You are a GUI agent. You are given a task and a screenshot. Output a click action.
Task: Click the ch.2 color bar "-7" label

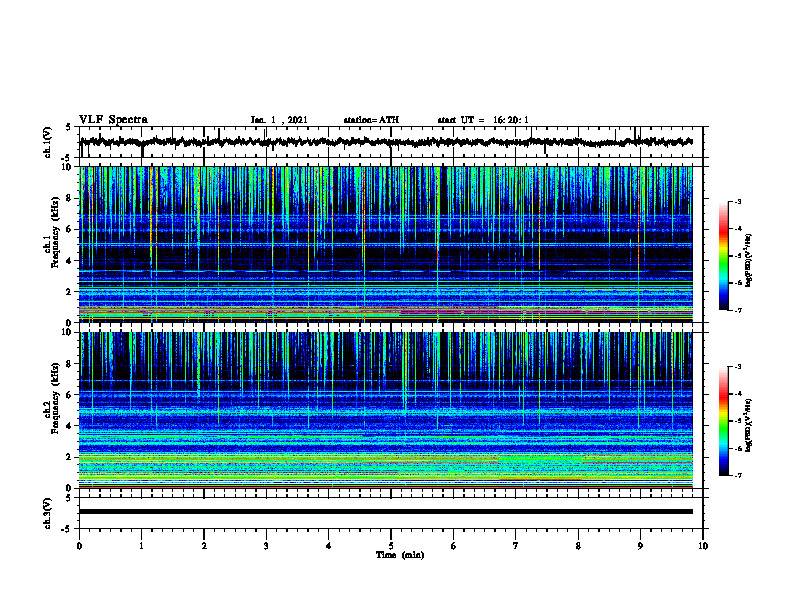coord(737,476)
